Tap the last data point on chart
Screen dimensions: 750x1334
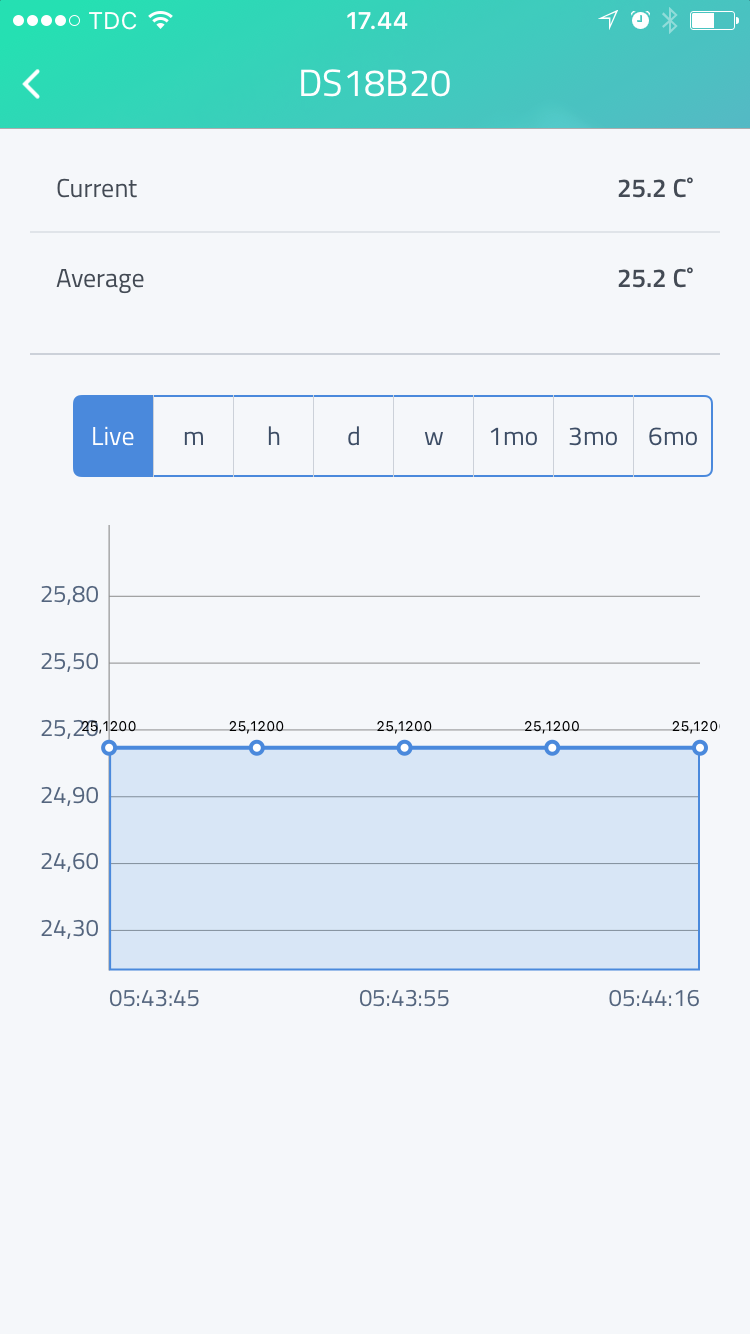pyautogui.click(x=700, y=748)
